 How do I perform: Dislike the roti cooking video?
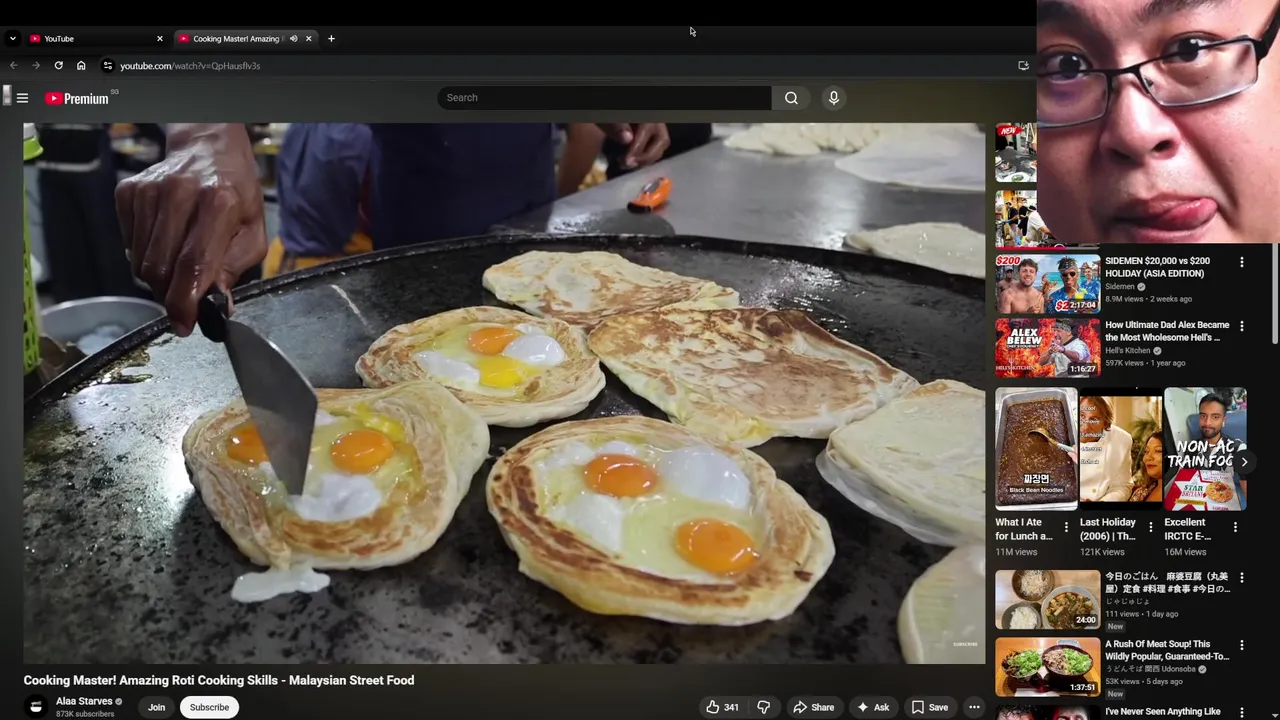pos(764,707)
